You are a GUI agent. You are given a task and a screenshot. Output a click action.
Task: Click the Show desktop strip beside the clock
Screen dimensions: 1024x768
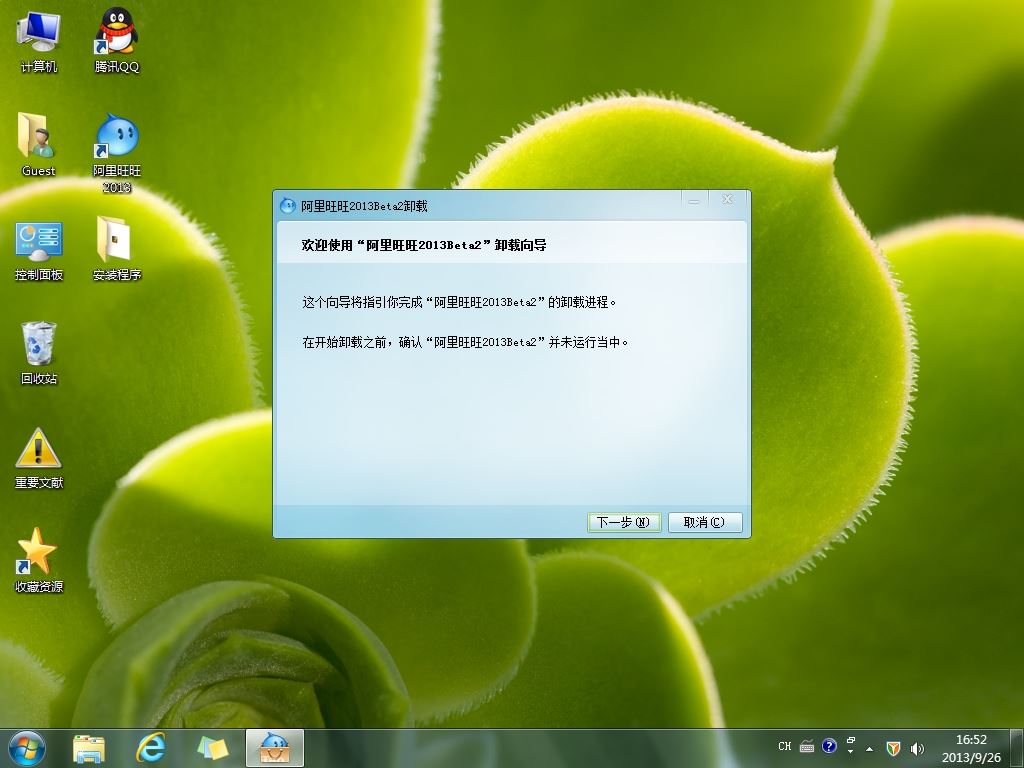click(1018, 748)
